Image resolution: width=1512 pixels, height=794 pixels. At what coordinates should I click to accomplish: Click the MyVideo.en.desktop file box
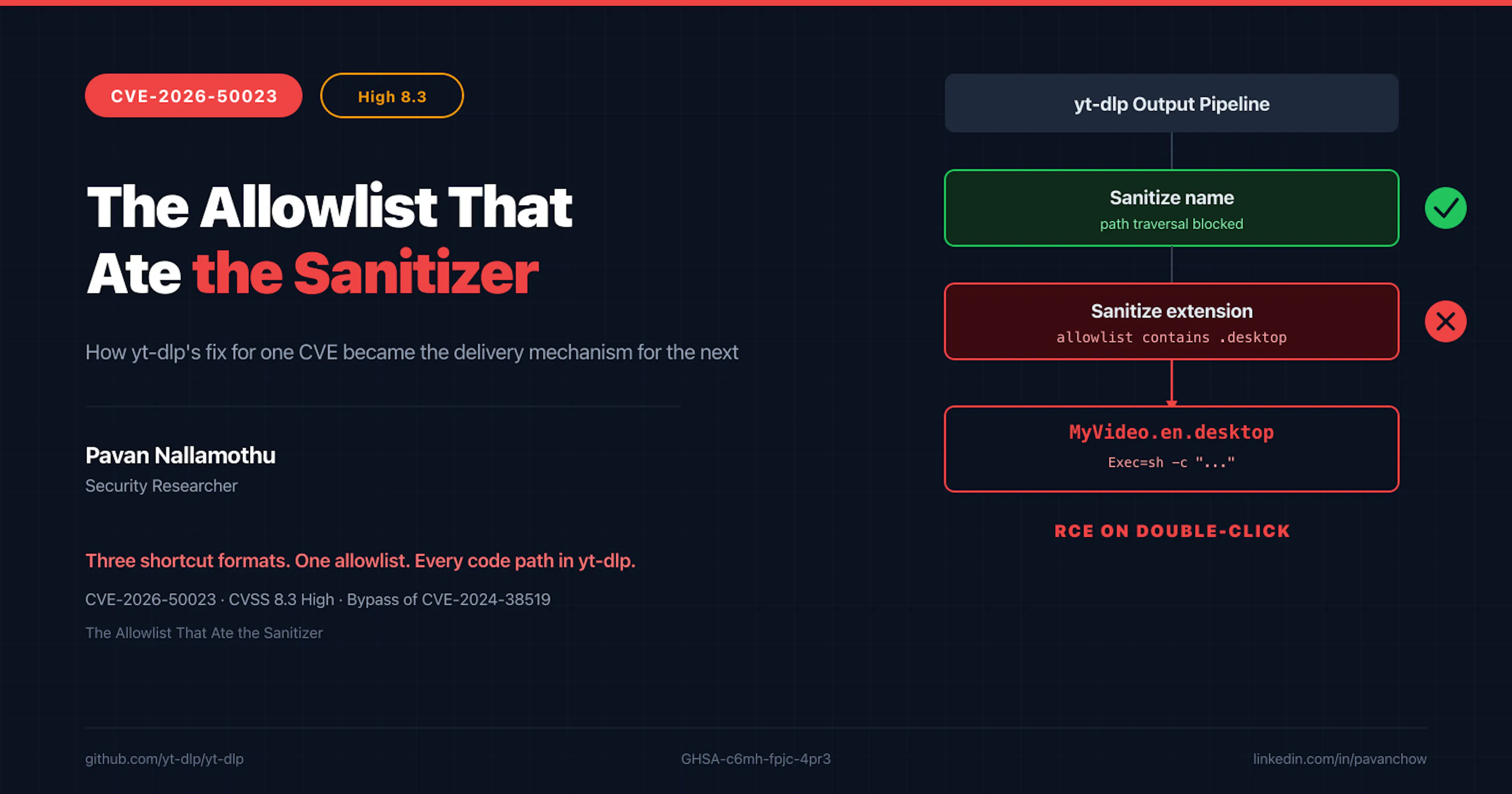point(1171,449)
